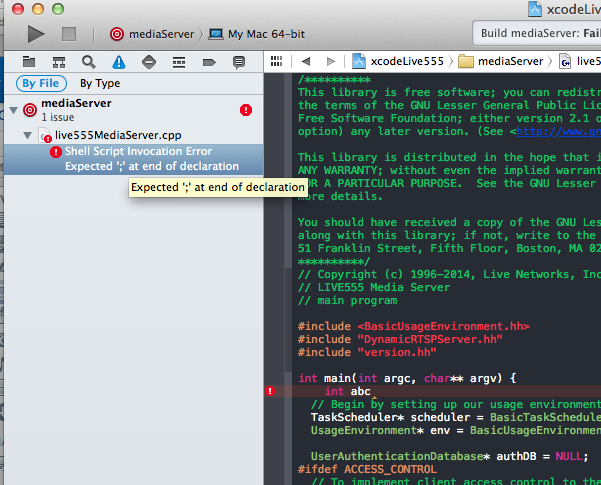Open the Debug navigator

pos(179,62)
